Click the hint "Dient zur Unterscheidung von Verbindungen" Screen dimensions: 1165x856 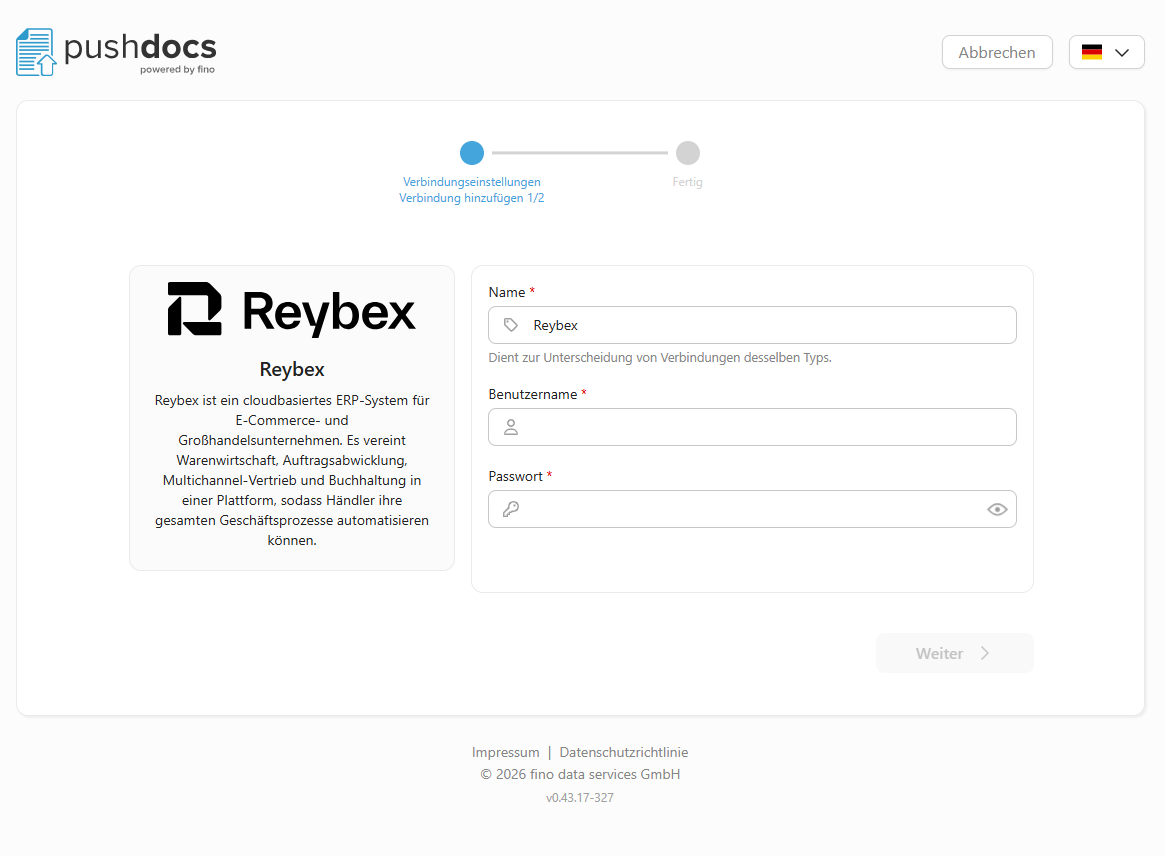point(660,357)
